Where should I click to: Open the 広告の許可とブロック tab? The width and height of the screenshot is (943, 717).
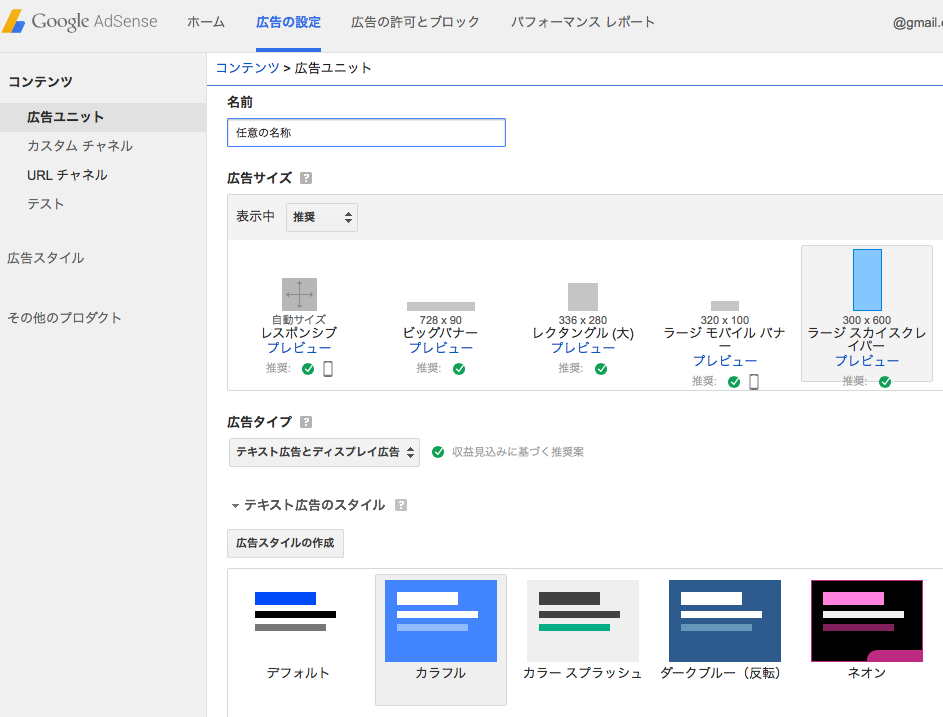click(415, 22)
